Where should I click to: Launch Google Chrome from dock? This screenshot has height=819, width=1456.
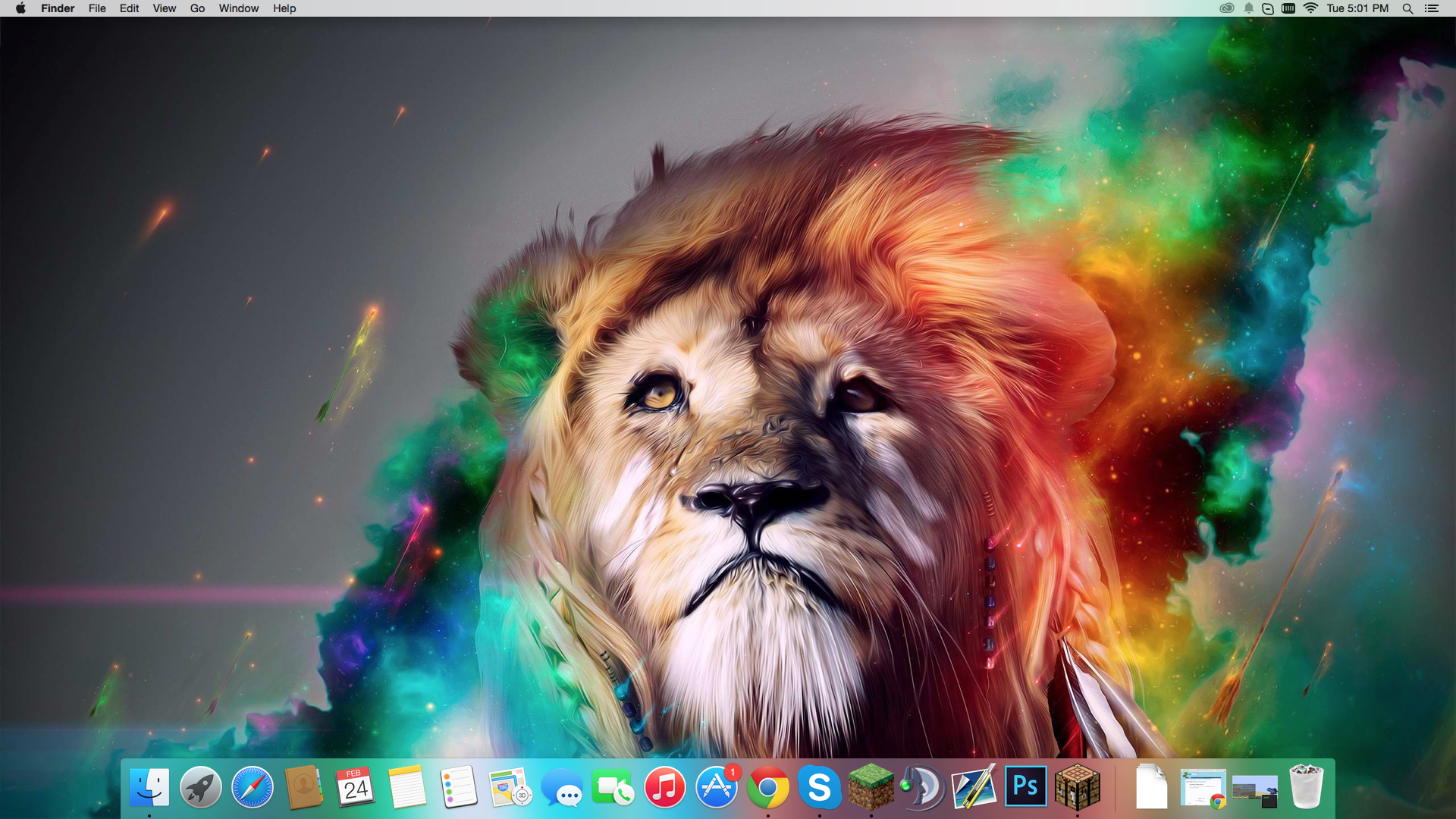point(768,787)
